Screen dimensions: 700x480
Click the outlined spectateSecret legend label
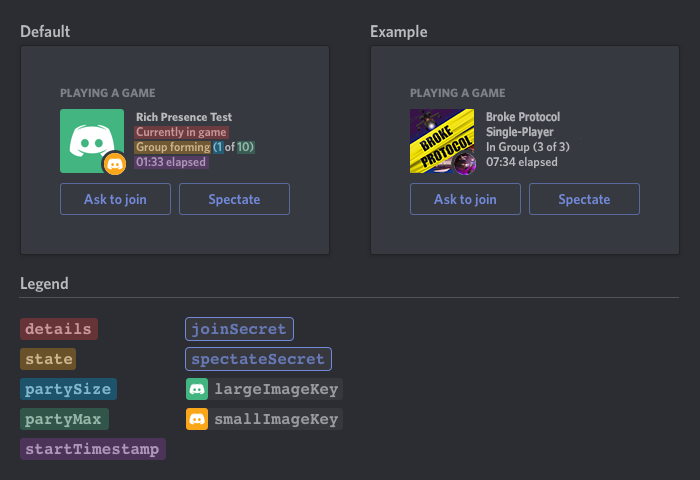[x=258, y=359]
